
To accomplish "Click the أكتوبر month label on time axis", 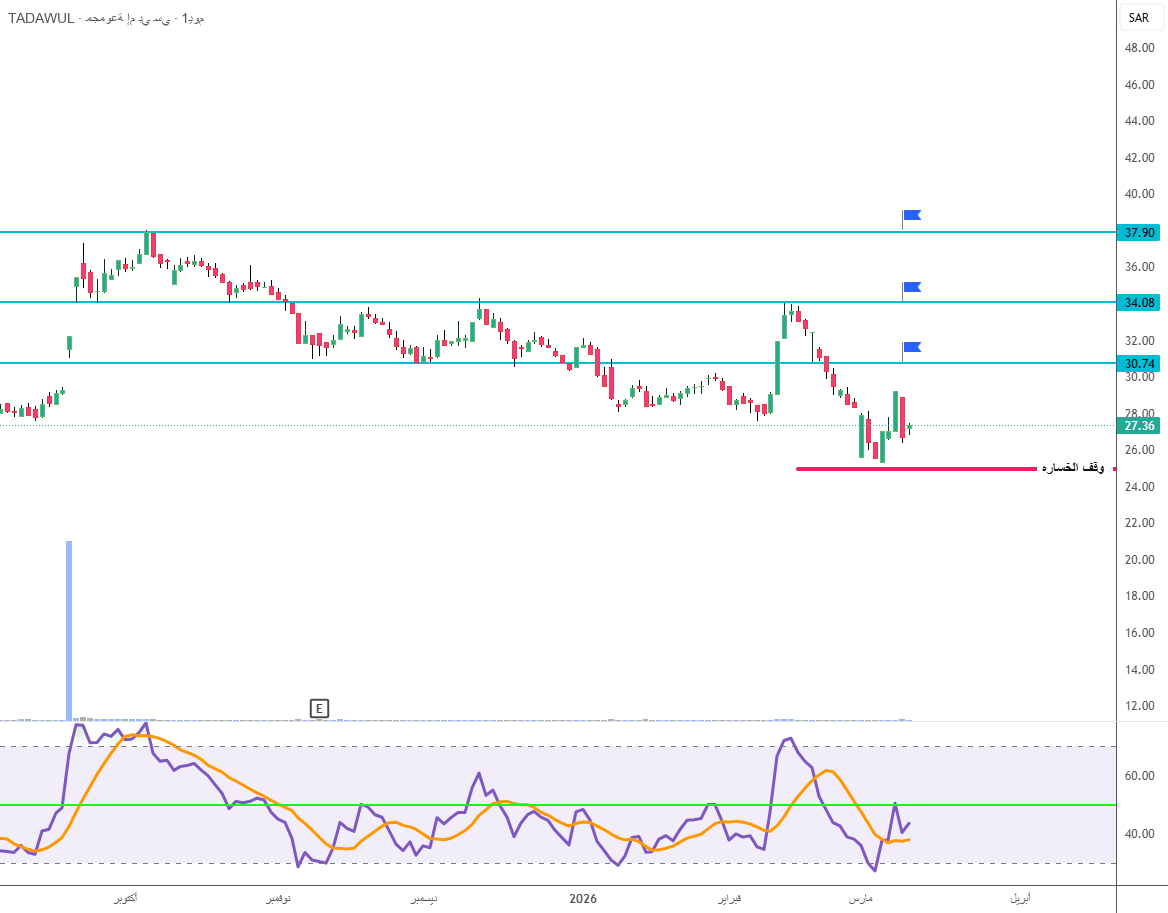I will (126, 899).
